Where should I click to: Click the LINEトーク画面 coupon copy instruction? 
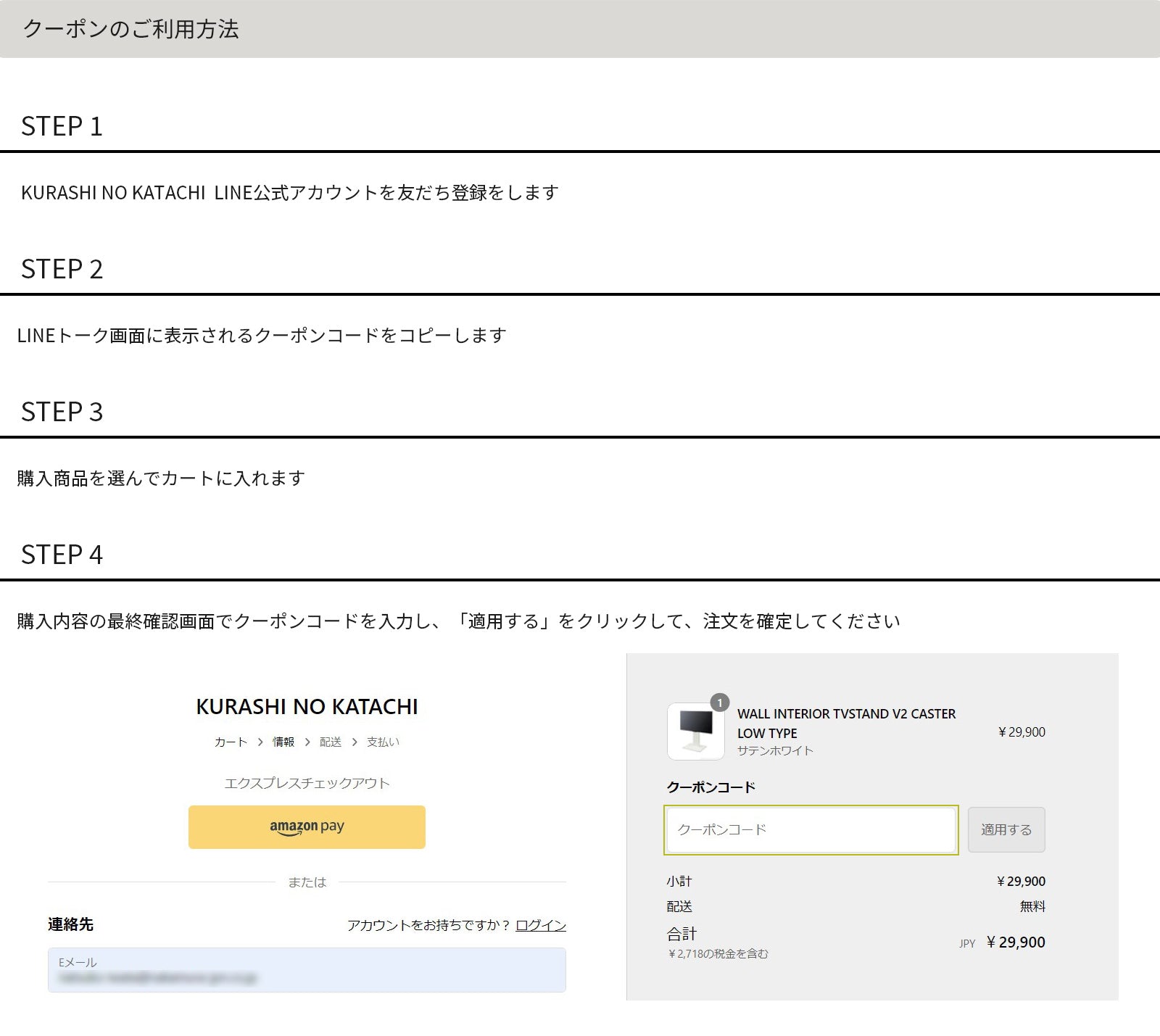[x=262, y=335]
